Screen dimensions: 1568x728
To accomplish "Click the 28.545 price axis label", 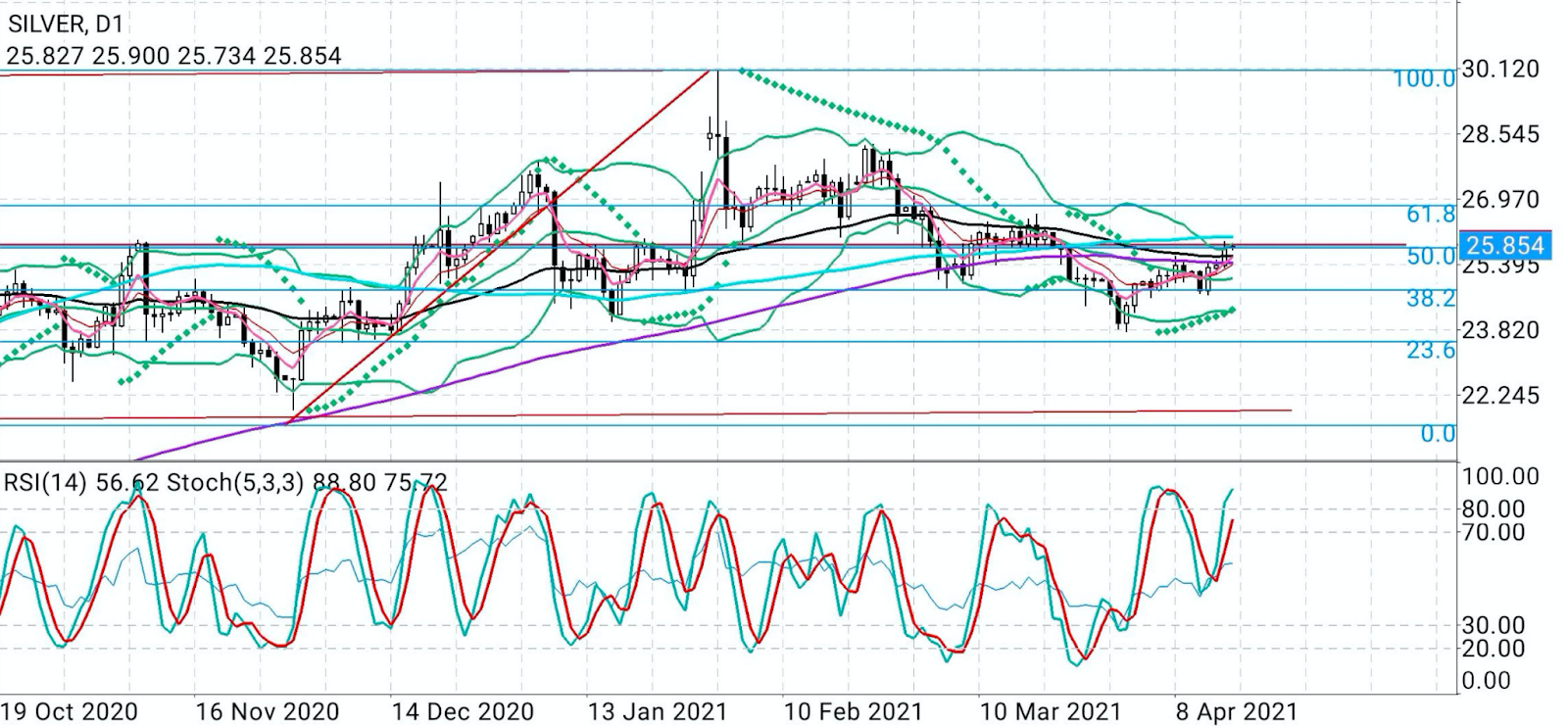I will tap(1500, 134).
